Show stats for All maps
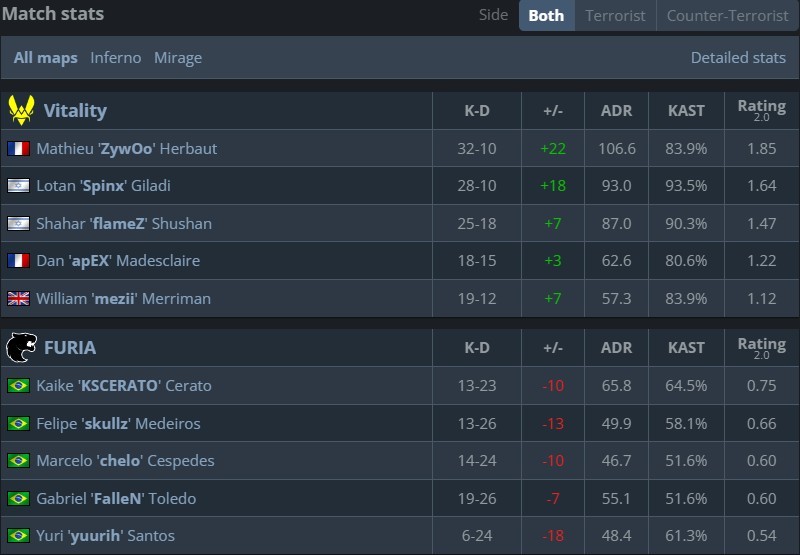 (45, 58)
